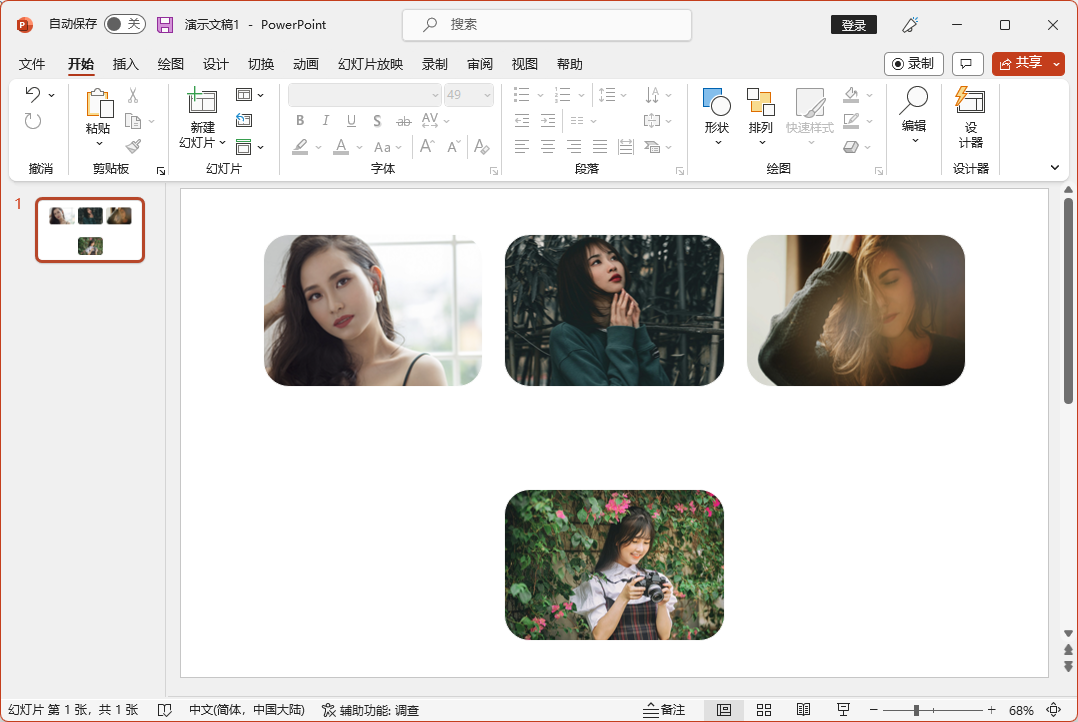Viewport: 1078px width, 722px height.
Task: Click the New Slide (新建幻灯片) icon
Action: 202,103
